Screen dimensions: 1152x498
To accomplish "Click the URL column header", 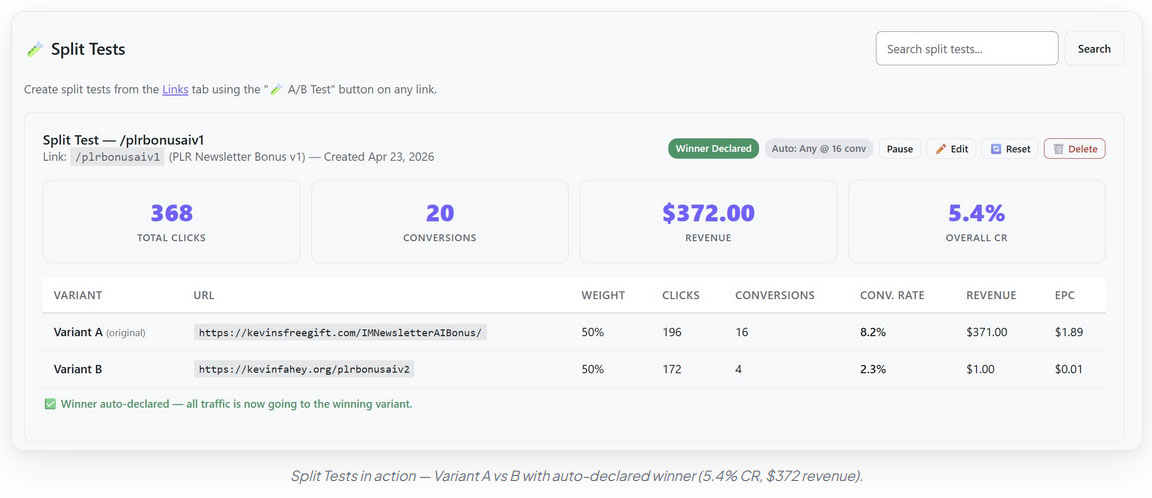I will click(204, 295).
